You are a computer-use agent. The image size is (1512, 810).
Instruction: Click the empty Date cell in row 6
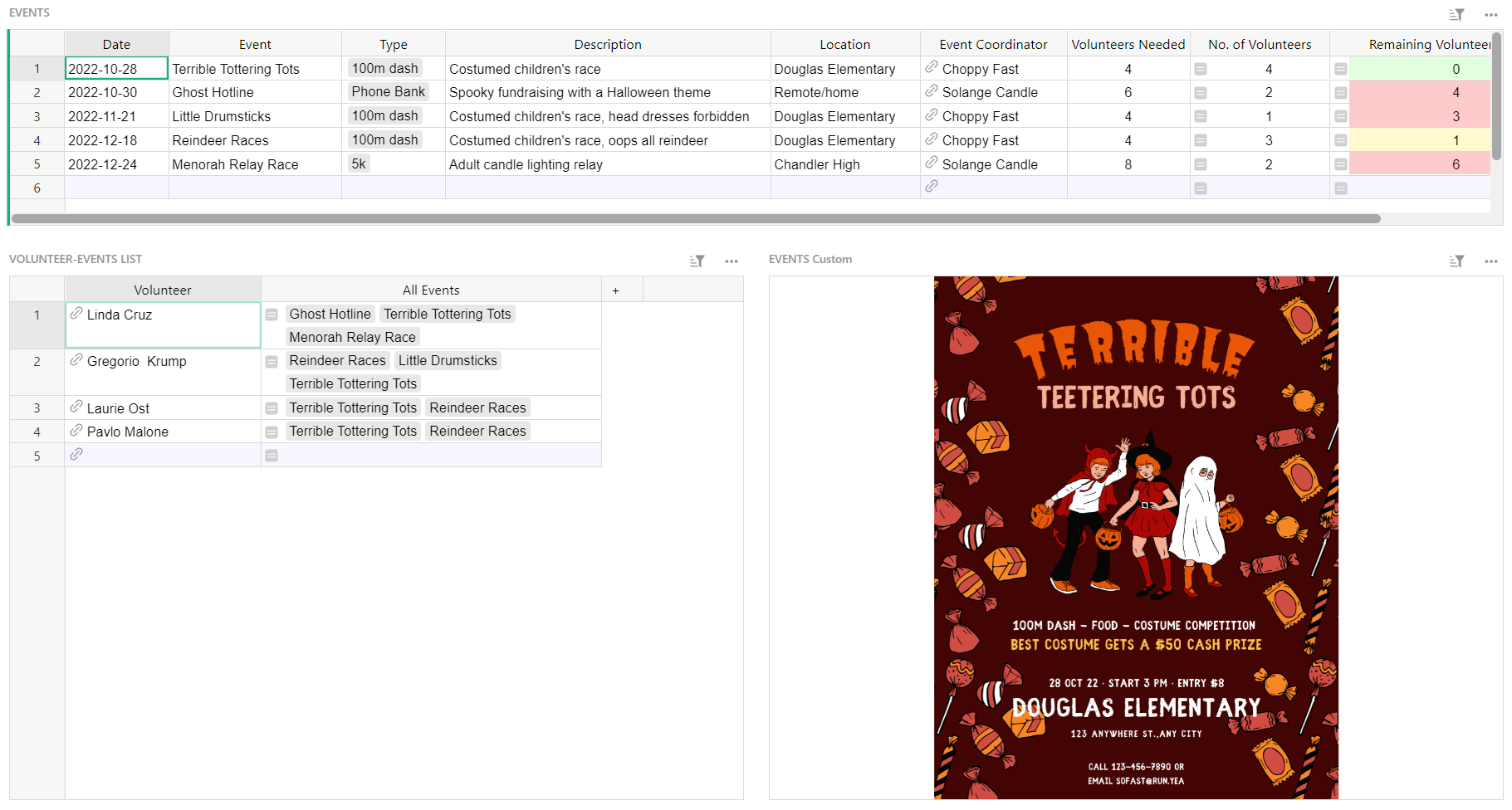point(116,188)
